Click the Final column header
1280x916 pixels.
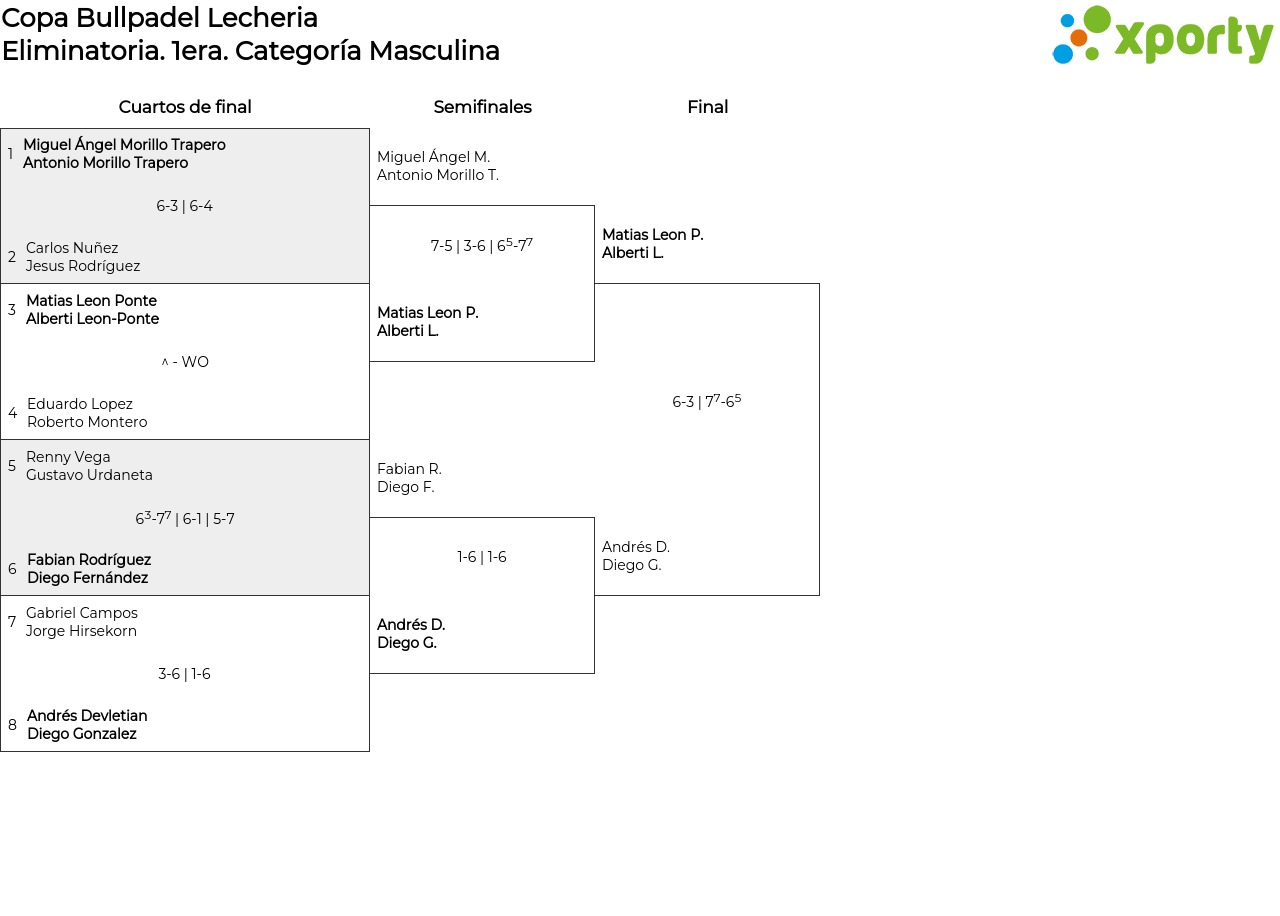707,107
